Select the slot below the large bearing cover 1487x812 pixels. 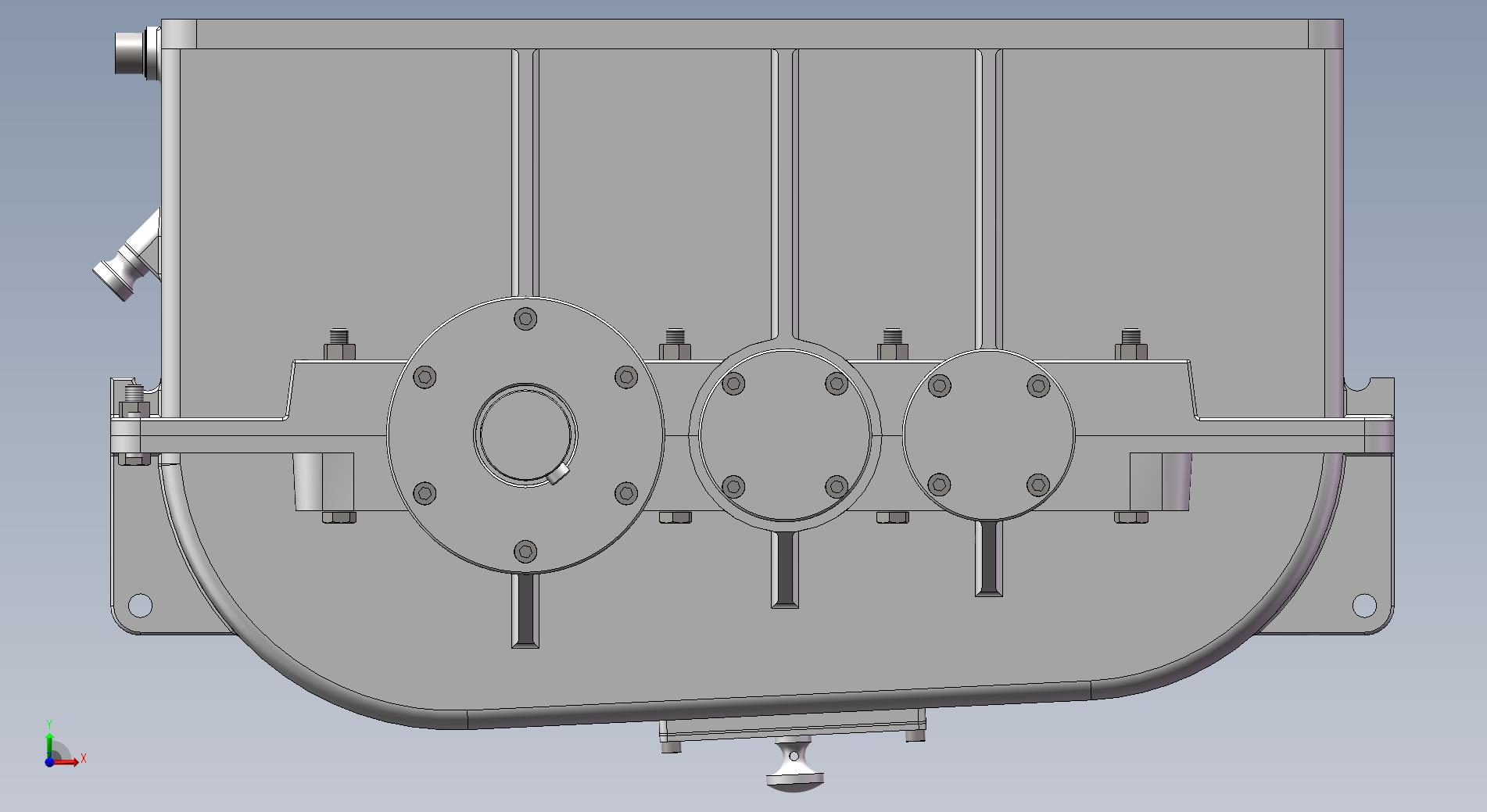[525, 610]
